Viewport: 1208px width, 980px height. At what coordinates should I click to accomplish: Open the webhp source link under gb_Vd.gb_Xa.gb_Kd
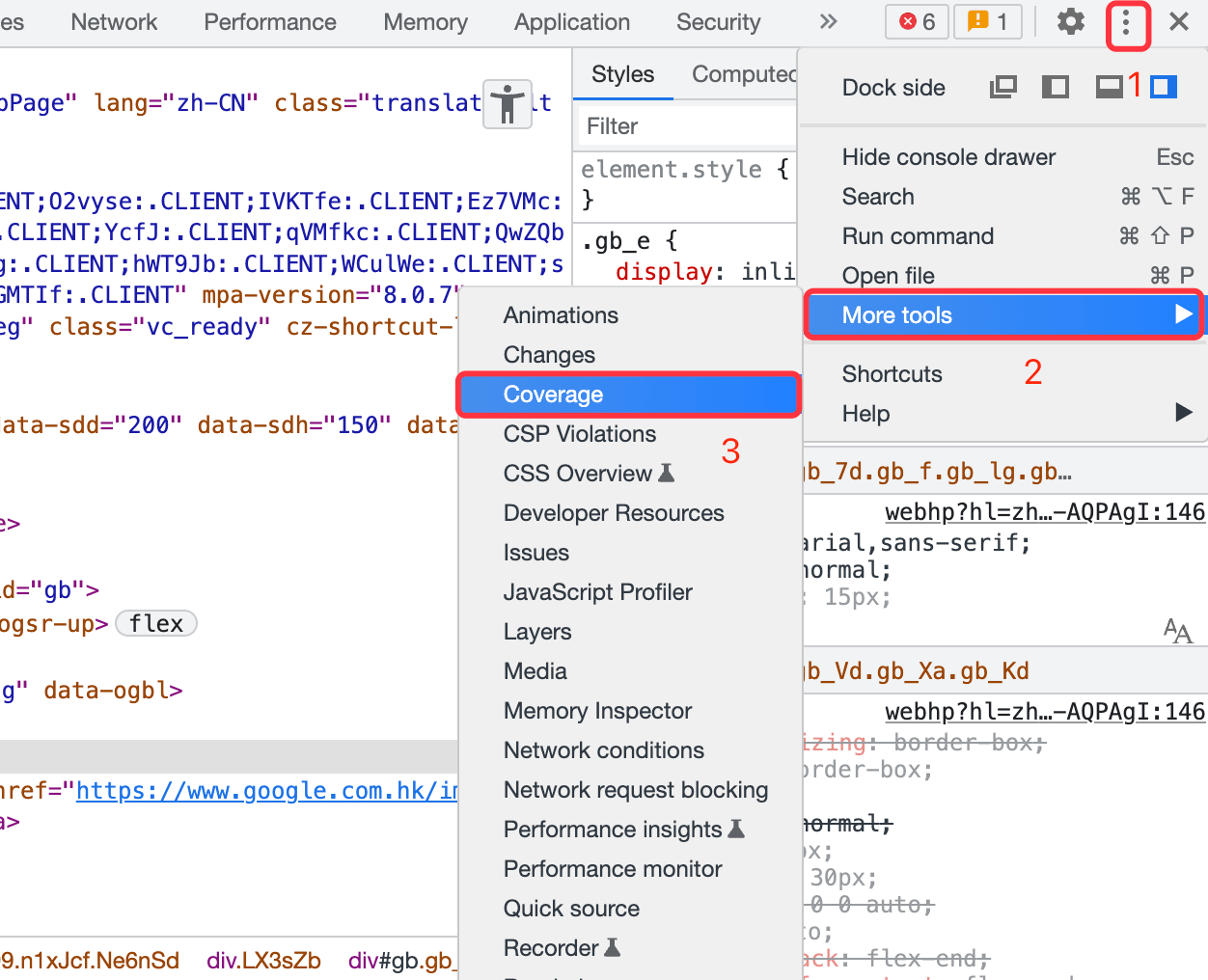1045,712
